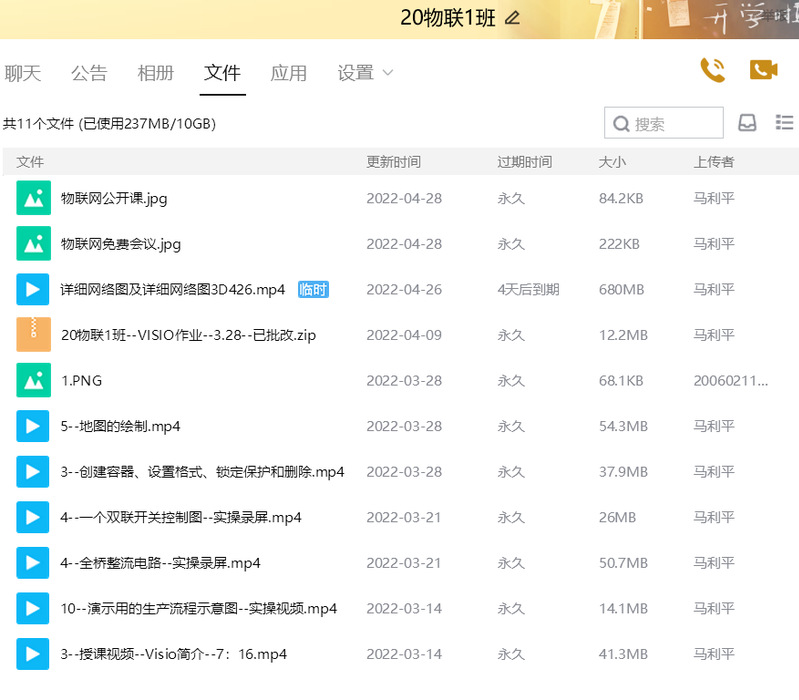Image resolution: width=799 pixels, height=700 pixels.
Task: Open 4--全桥整流电路--实操录屏.mp4
Action: (160, 563)
